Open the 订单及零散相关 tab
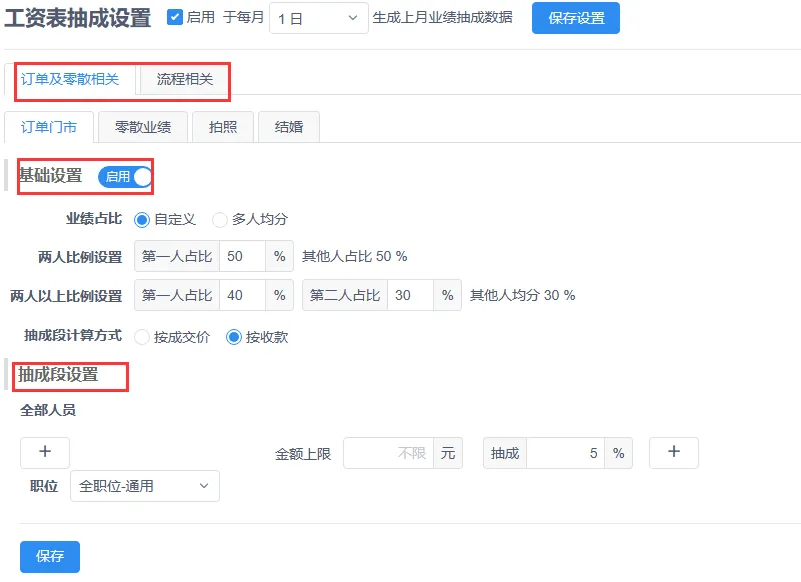The height and width of the screenshot is (582, 801). point(70,79)
